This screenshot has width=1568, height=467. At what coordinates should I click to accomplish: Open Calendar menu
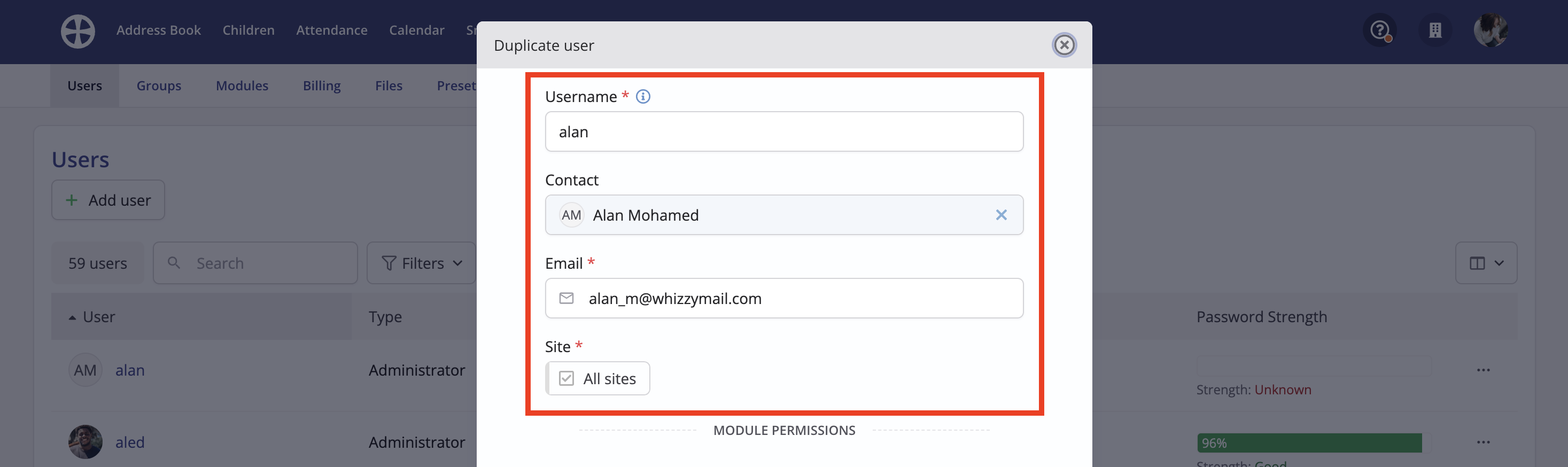tap(417, 30)
